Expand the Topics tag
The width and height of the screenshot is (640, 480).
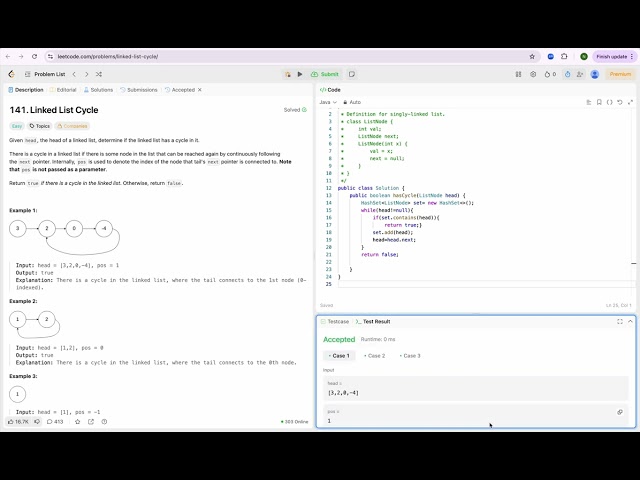click(x=40, y=126)
